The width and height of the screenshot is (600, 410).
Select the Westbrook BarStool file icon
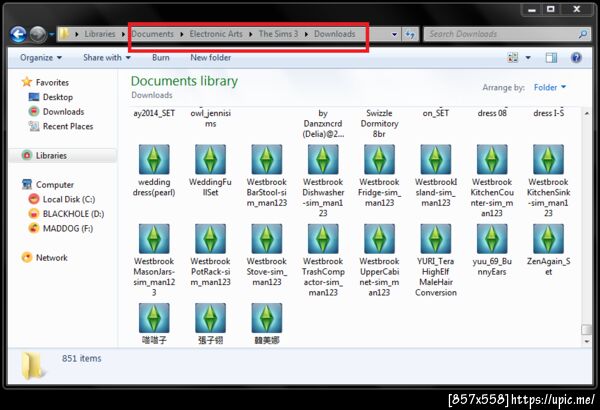tap(267, 159)
